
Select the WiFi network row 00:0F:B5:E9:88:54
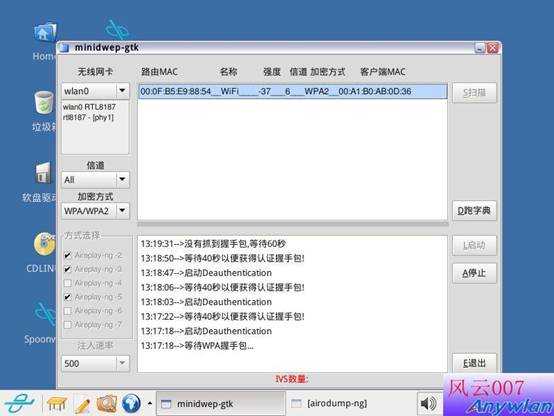click(x=293, y=92)
